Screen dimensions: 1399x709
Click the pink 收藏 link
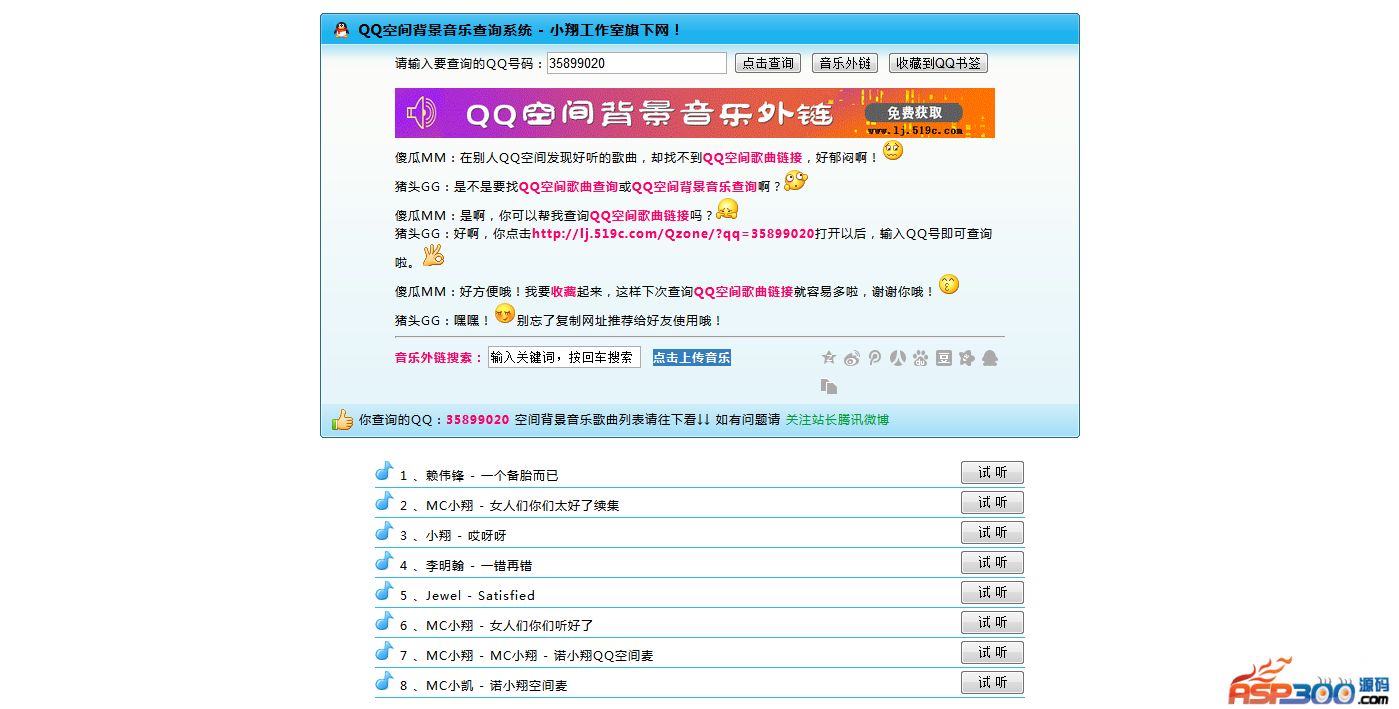pos(563,292)
